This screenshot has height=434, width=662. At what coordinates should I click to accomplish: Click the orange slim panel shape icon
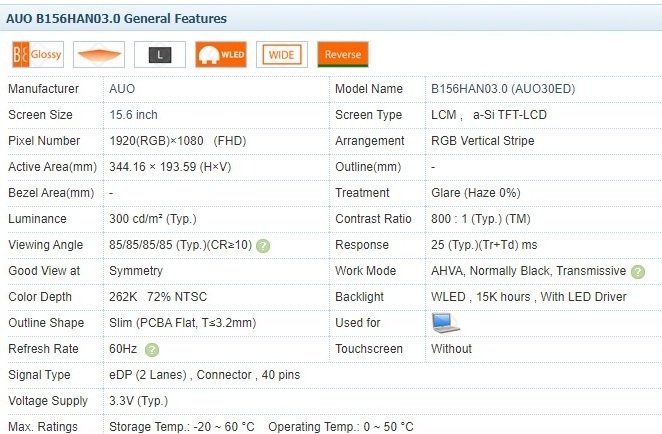pos(99,54)
